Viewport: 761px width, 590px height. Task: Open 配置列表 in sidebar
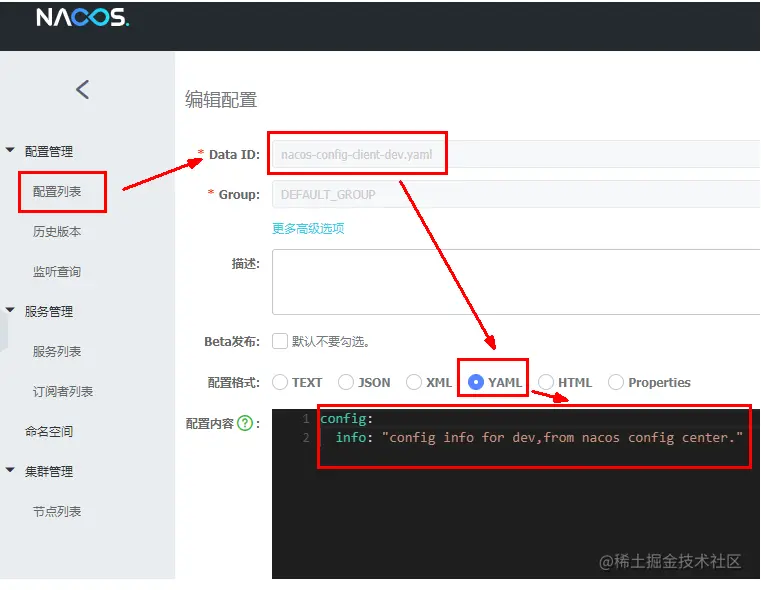(x=57, y=191)
